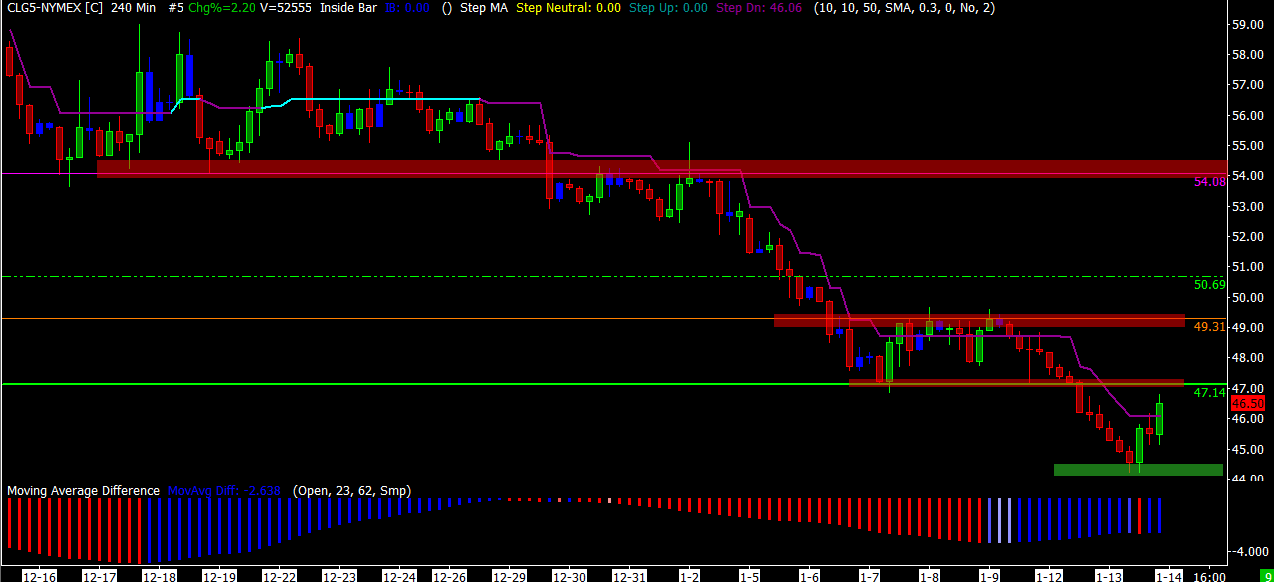Click the 49.31 orange price label
Image resolution: width=1274 pixels, height=582 pixels.
click(x=1209, y=327)
